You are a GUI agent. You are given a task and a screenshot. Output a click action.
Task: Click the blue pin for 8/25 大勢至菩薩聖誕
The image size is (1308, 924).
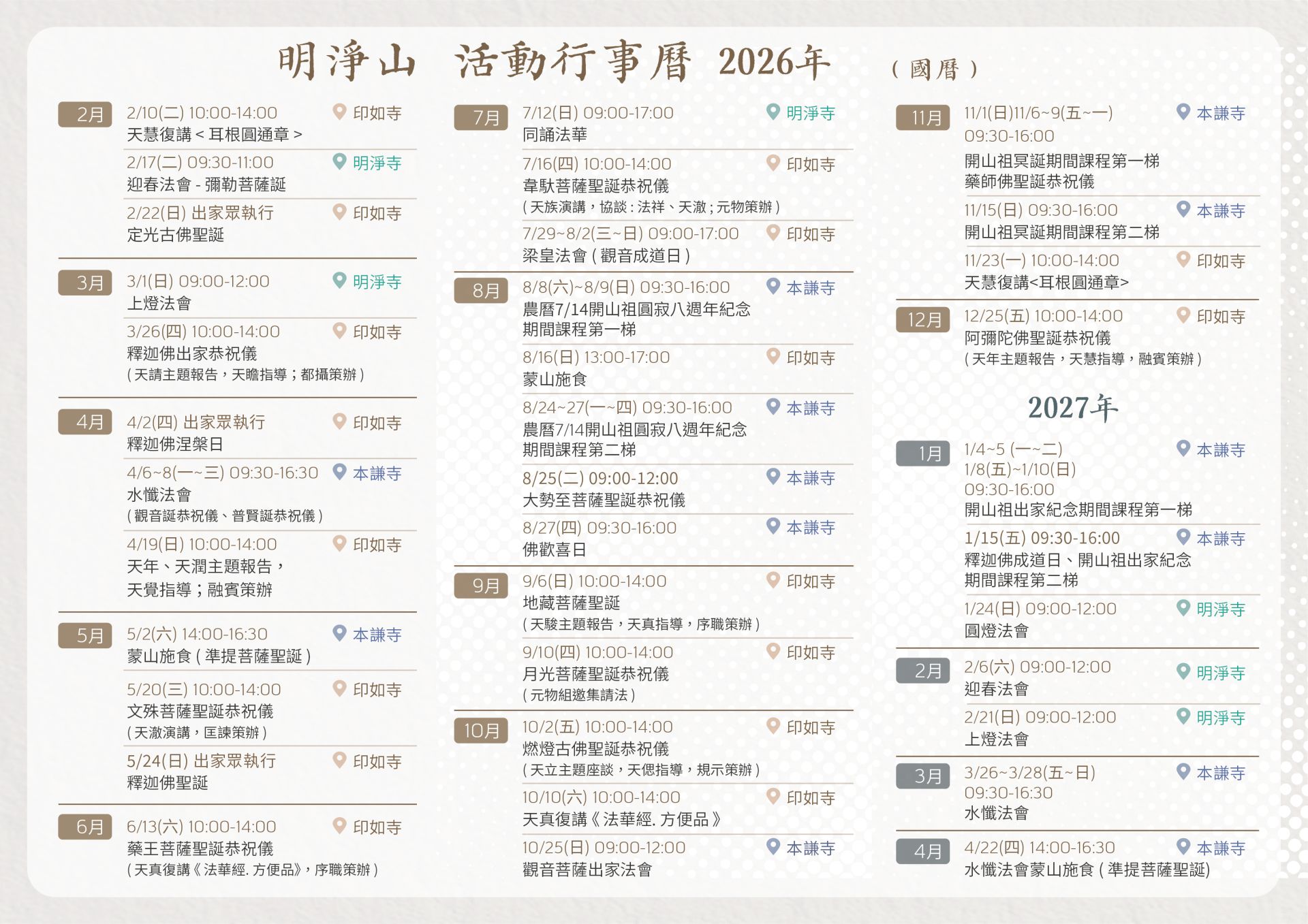tap(773, 477)
